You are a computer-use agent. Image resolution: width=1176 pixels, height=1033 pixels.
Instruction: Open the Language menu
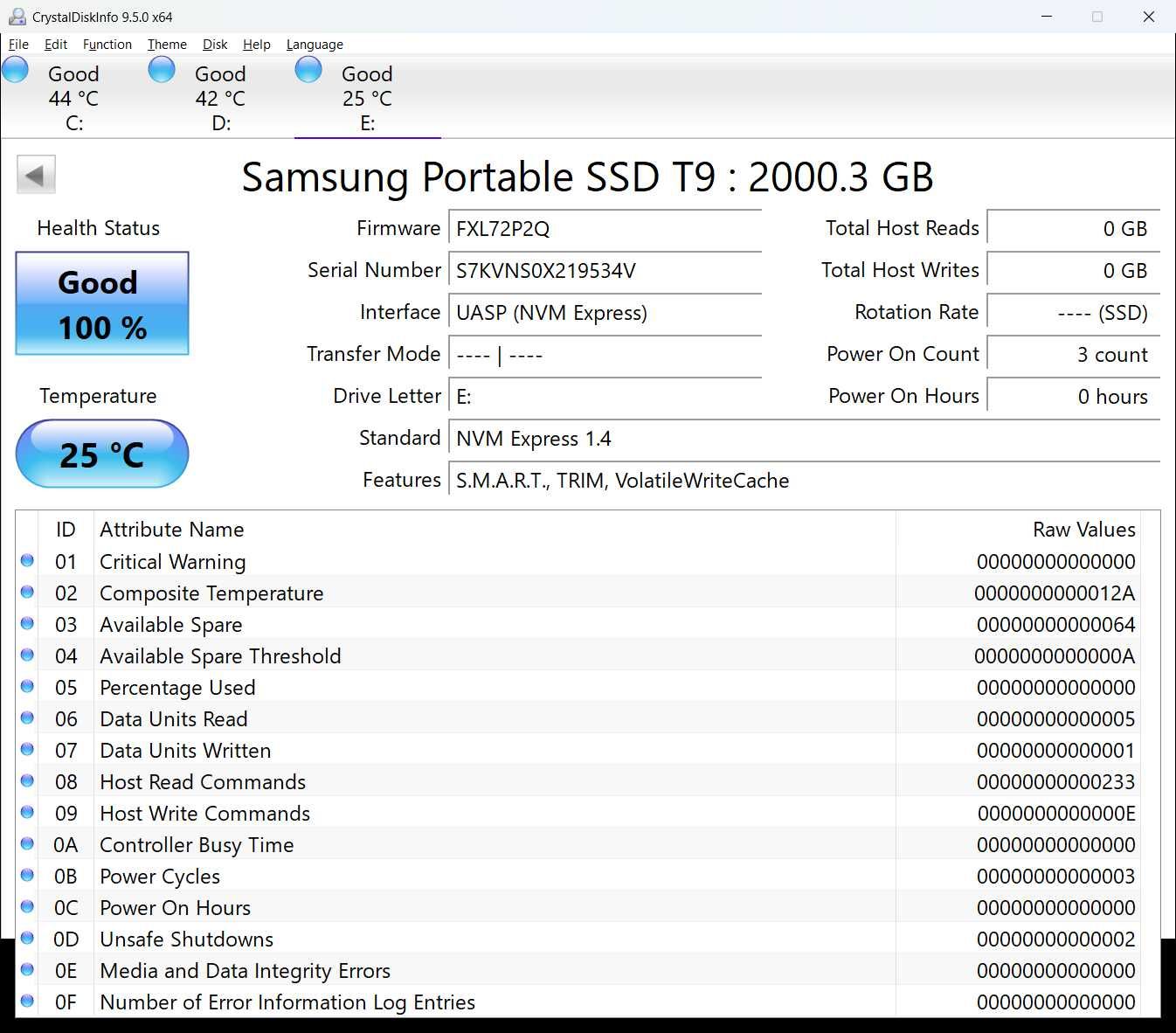click(x=315, y=45)
